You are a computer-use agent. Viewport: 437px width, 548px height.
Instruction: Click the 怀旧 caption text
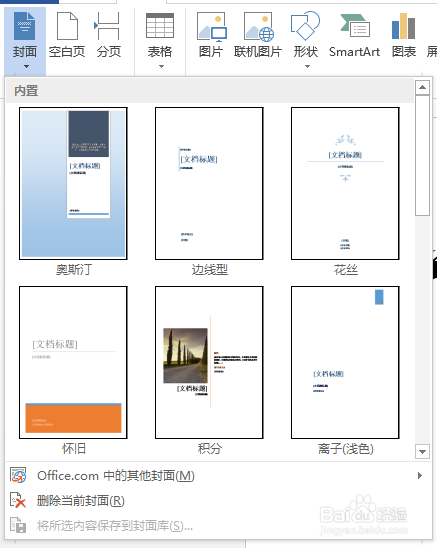tap(74, 449)
